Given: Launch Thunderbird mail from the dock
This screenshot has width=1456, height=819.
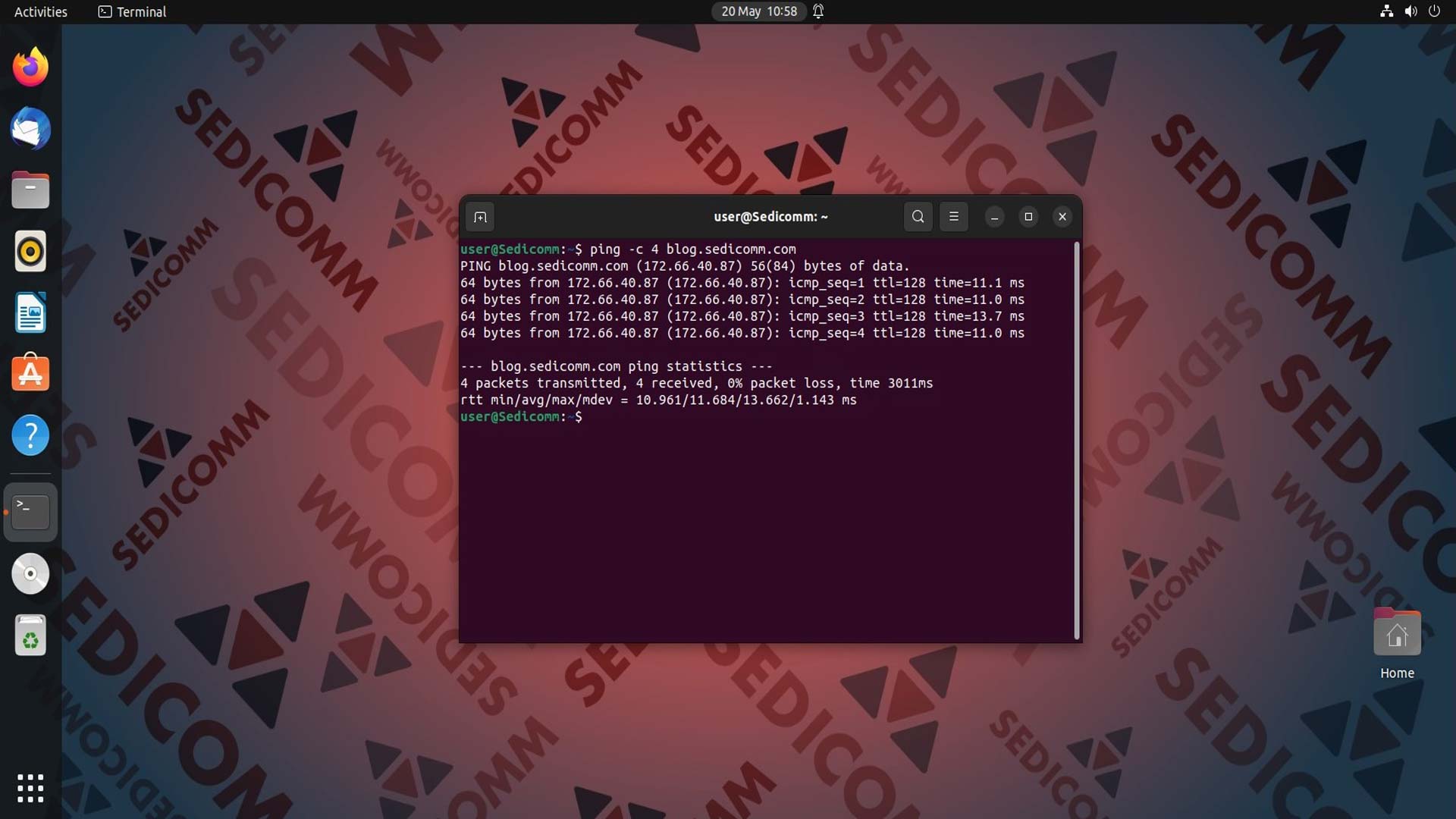Looking at the screenshot, I should coord(30,128).
